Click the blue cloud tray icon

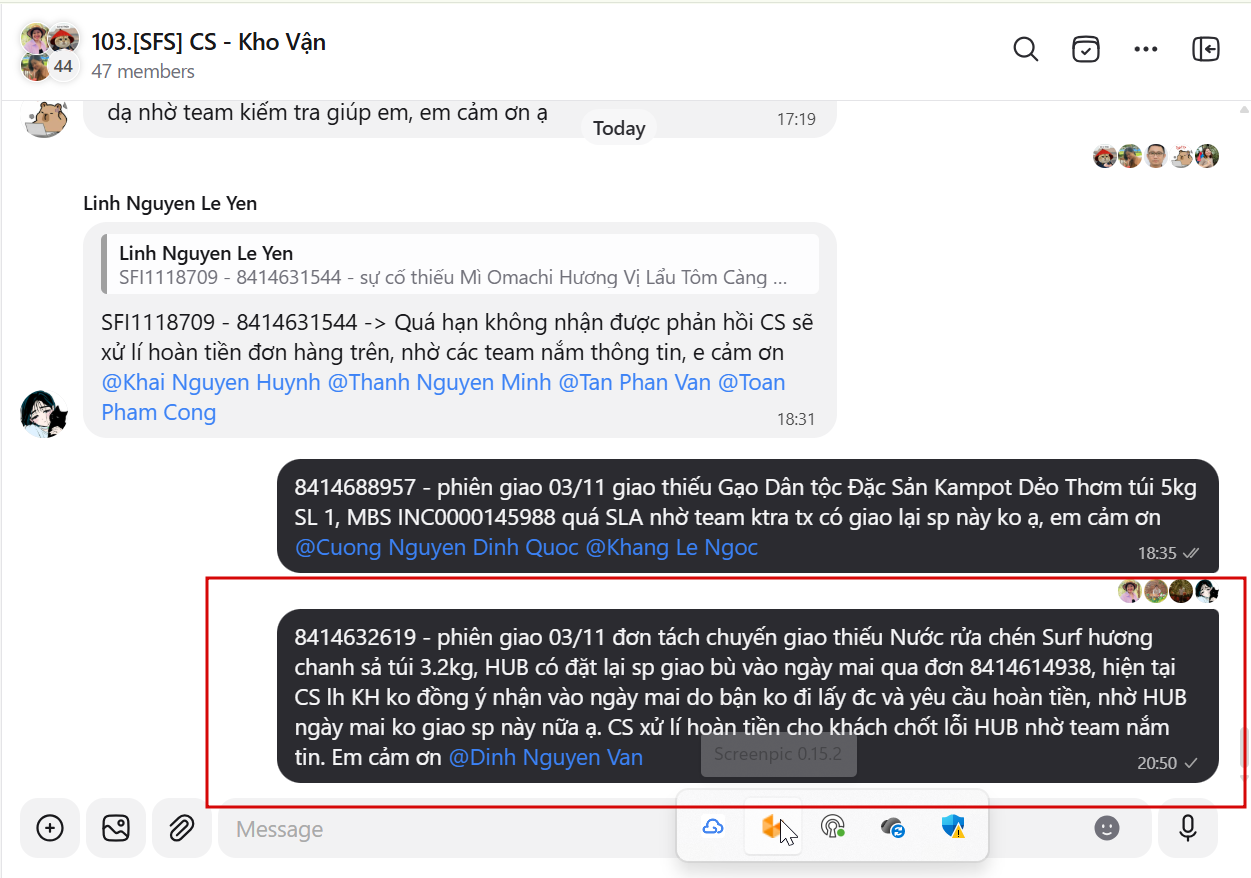713,827
